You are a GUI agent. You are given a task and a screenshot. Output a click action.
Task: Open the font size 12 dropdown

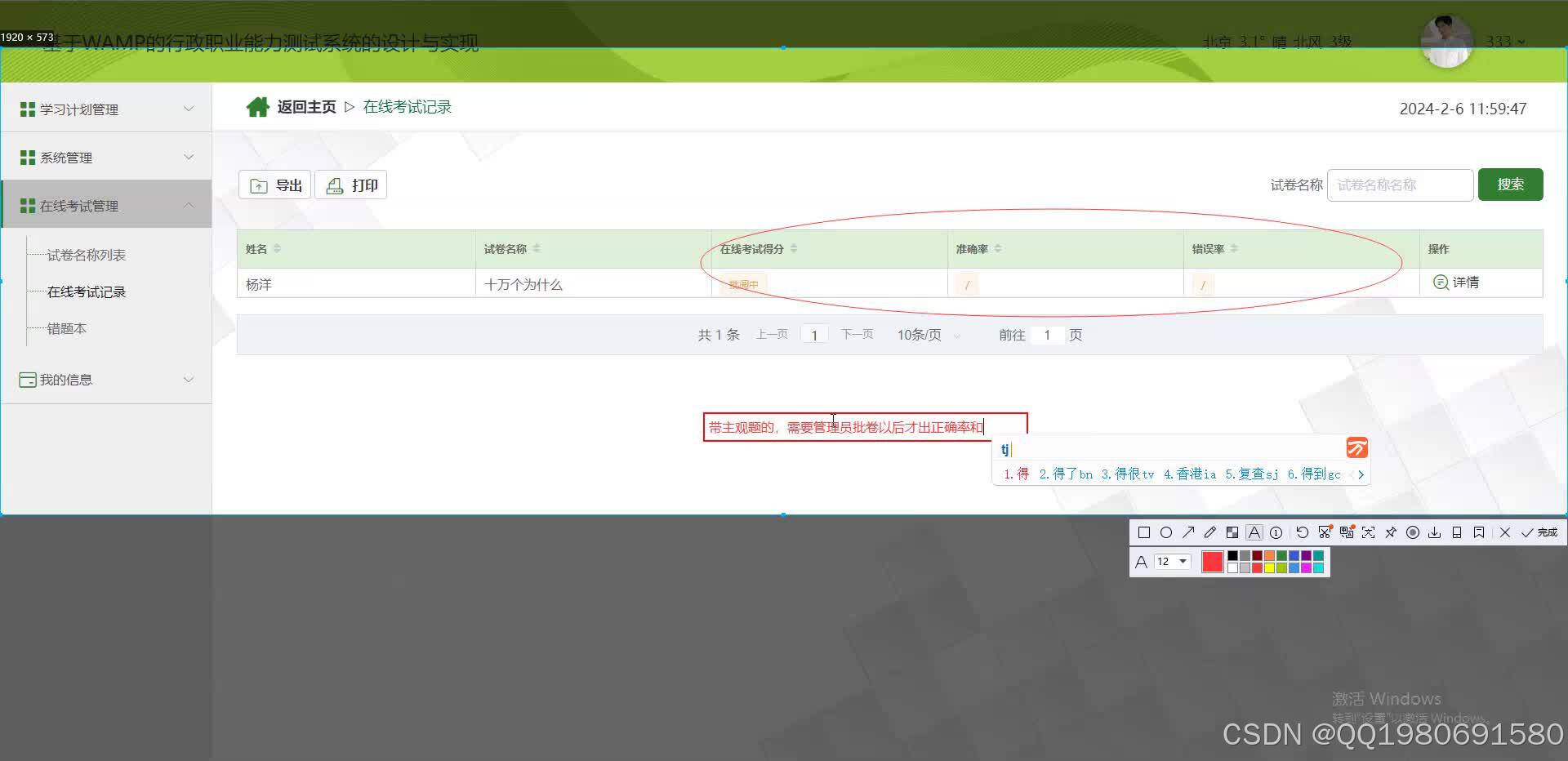tap(1172, 562)
